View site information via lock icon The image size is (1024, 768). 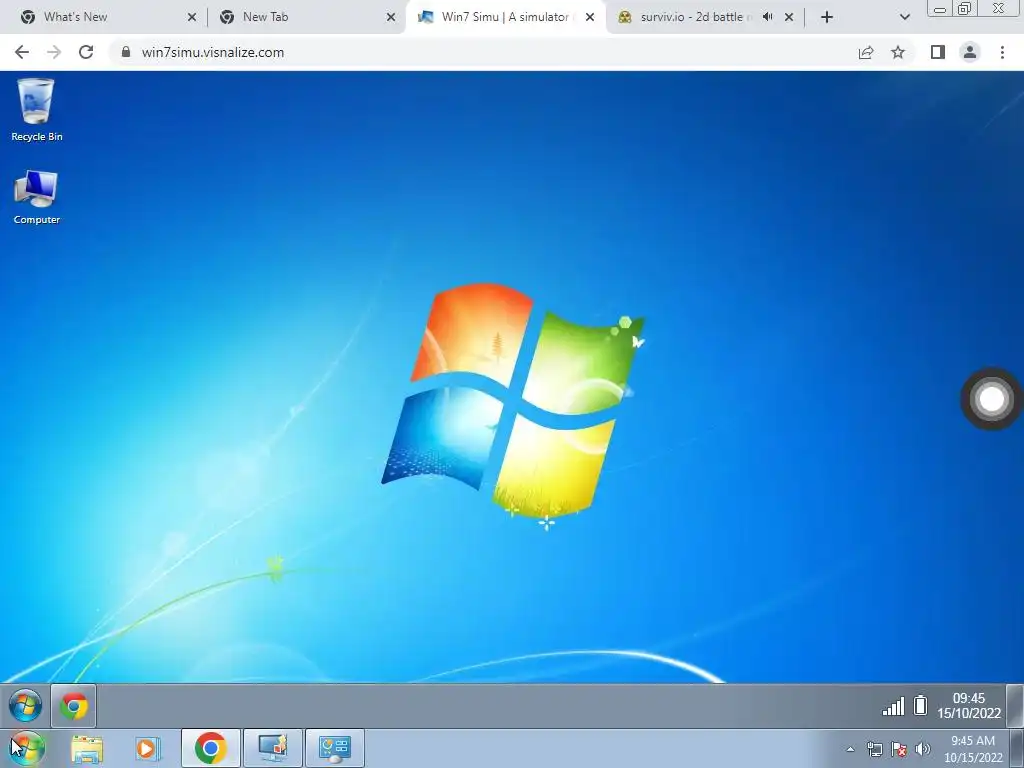(x=126, y=52)
